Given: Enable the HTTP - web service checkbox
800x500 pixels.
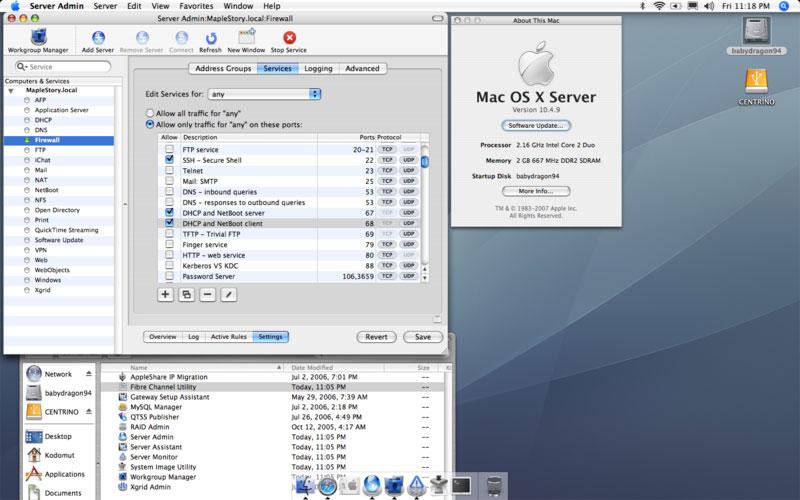Looking at the screenshot, I should (x=169, y=255).
